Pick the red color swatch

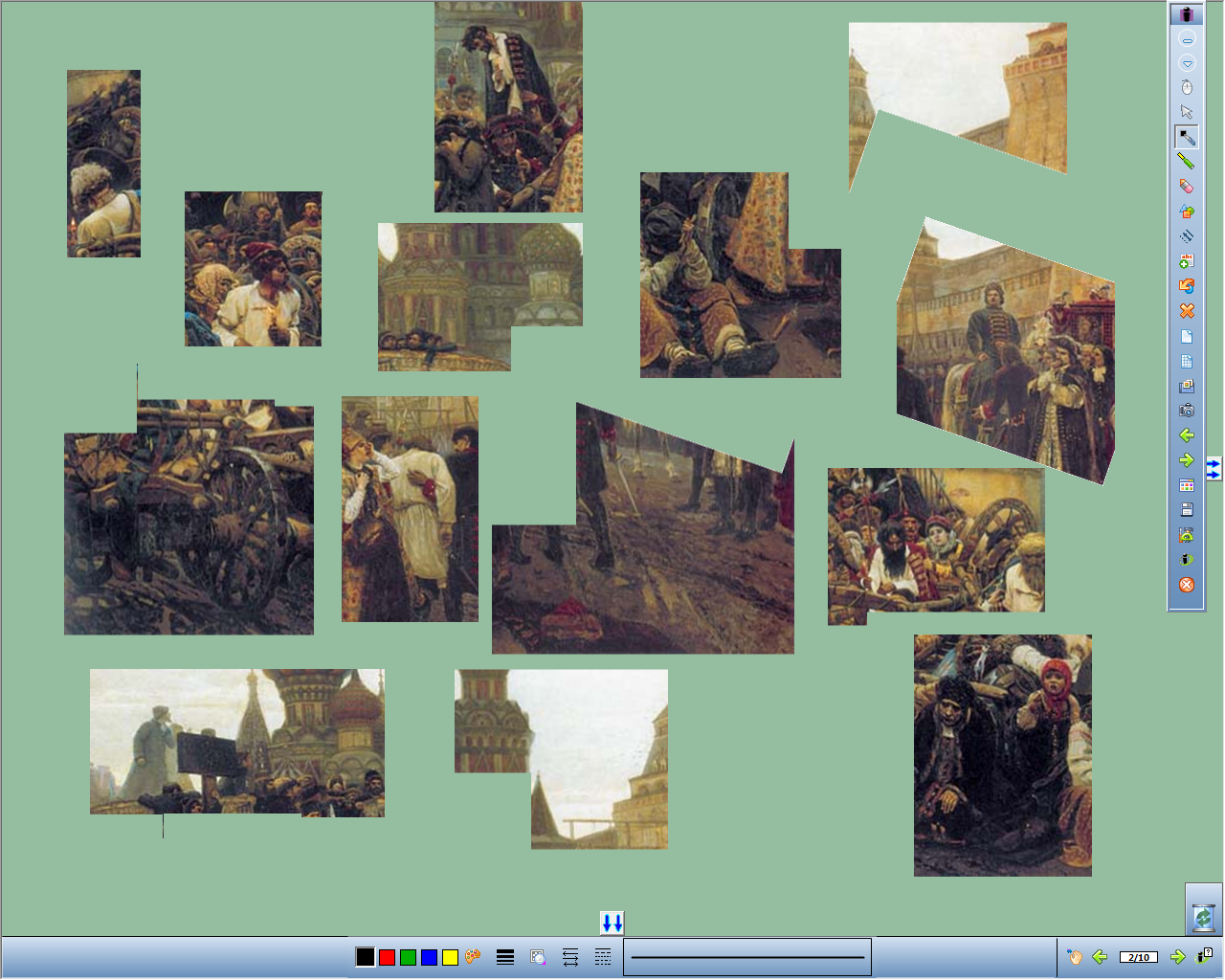[x=387, y=957]
